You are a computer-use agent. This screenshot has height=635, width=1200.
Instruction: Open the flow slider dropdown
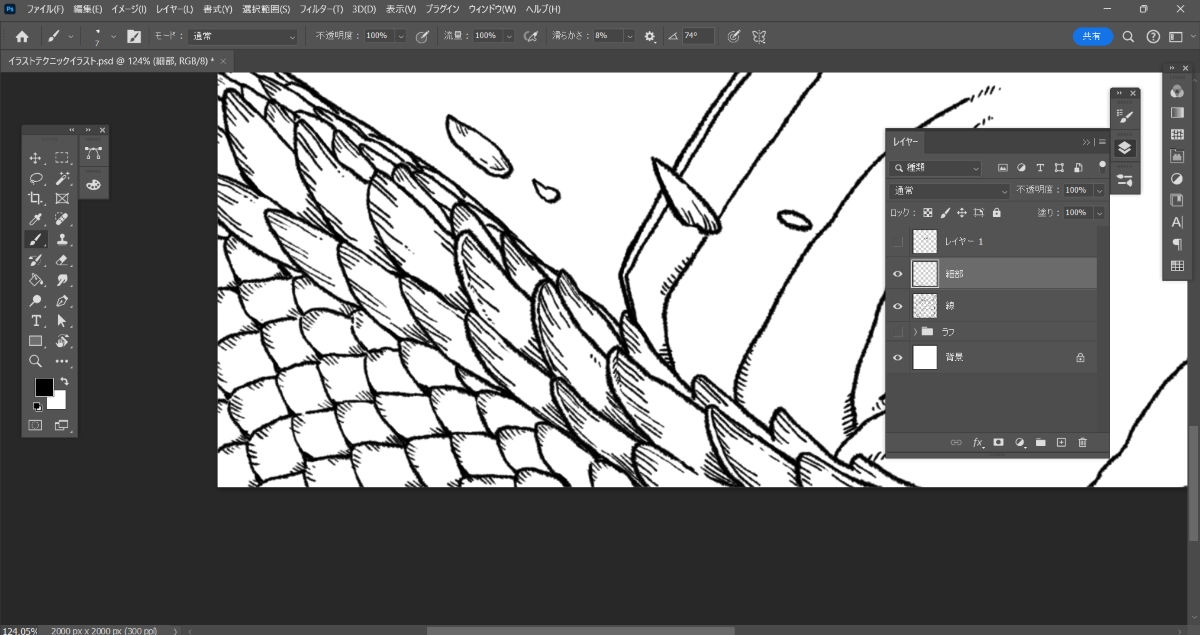pyautogui.click(x=510, y=36)
